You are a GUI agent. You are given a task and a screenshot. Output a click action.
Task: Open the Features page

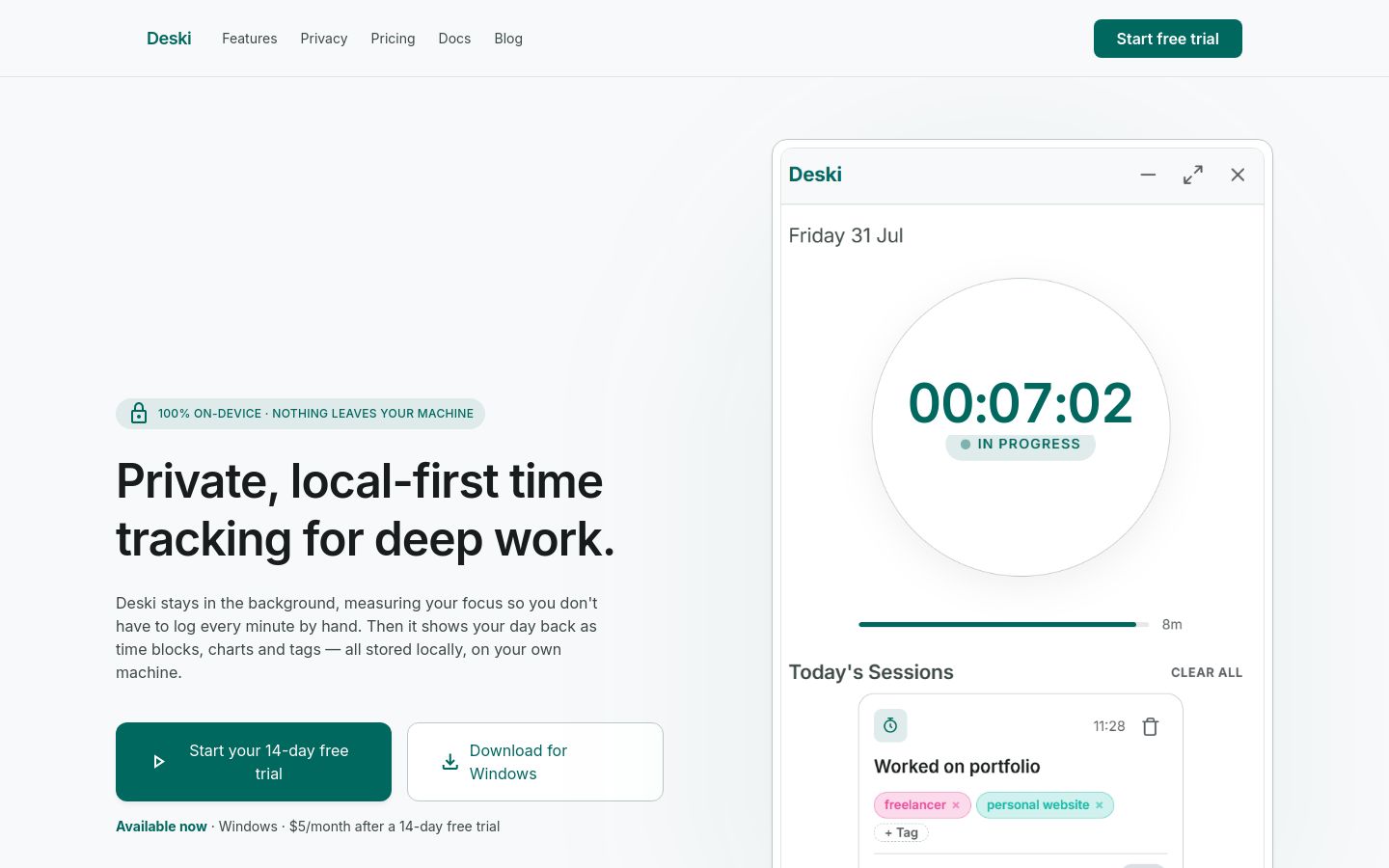249,39
